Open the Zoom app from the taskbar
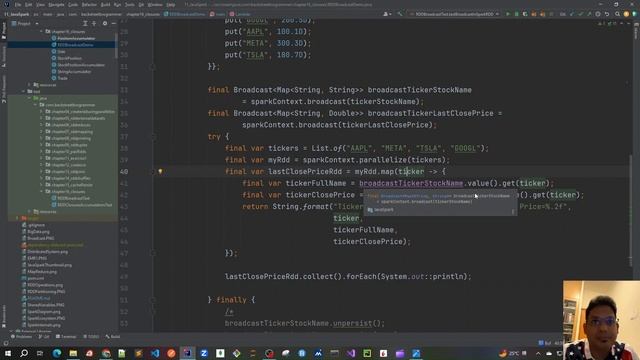Image resolution: width=640 pixels, height=360 pixels. click(204, 353)
